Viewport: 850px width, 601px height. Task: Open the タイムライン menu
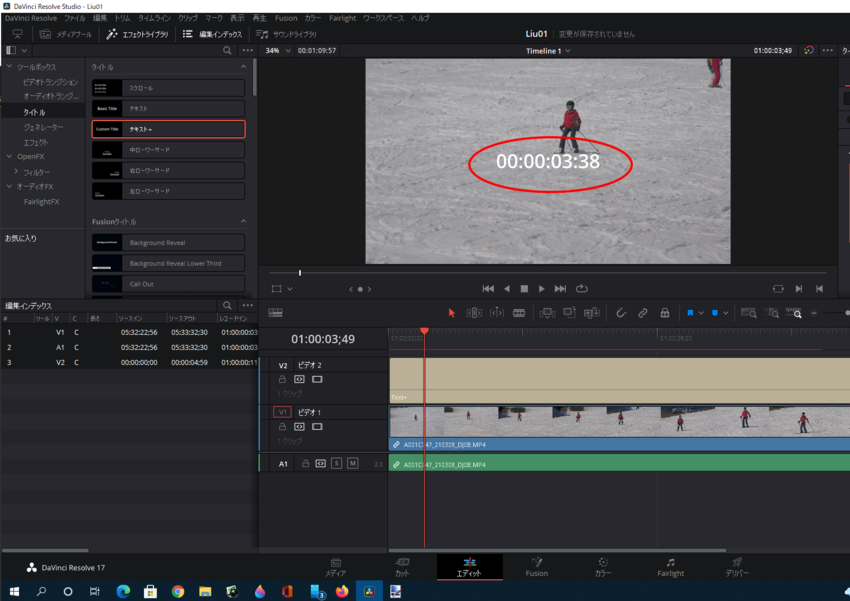(154, 18)
